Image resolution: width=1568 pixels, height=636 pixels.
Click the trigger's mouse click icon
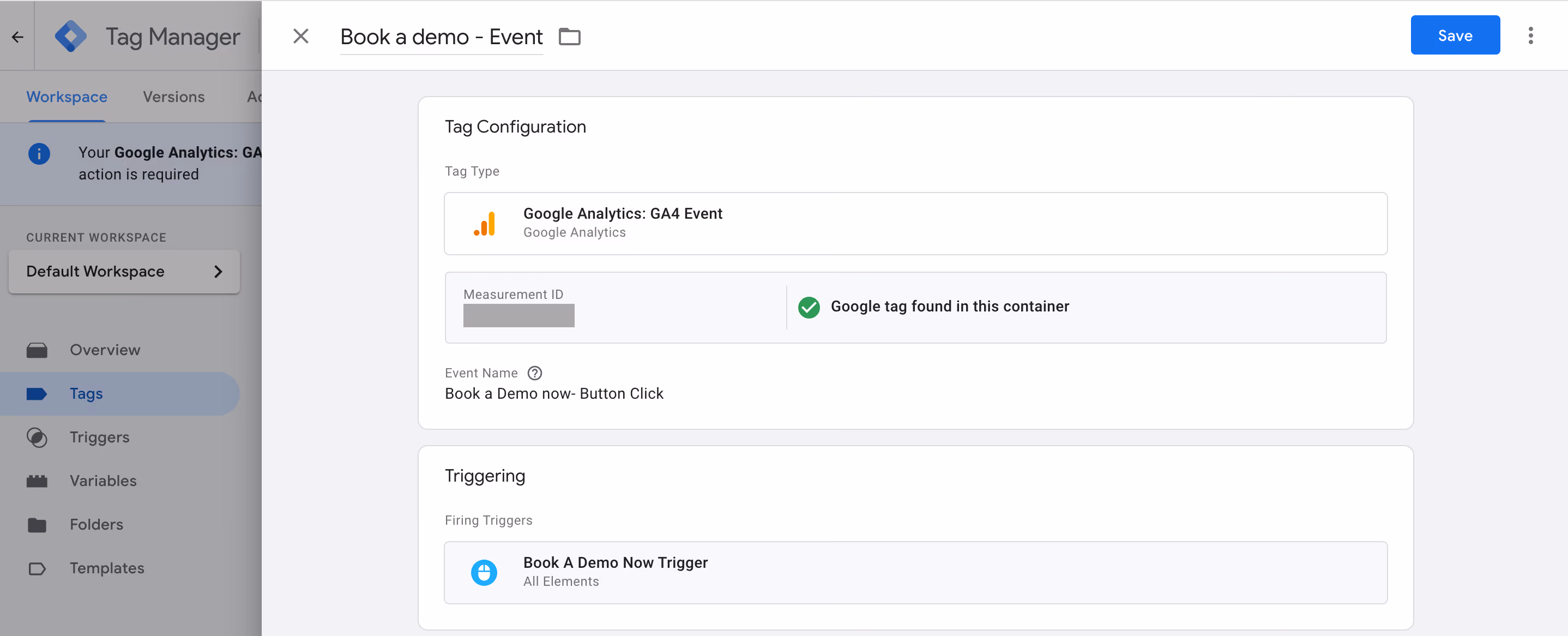[x=485, y=573]
